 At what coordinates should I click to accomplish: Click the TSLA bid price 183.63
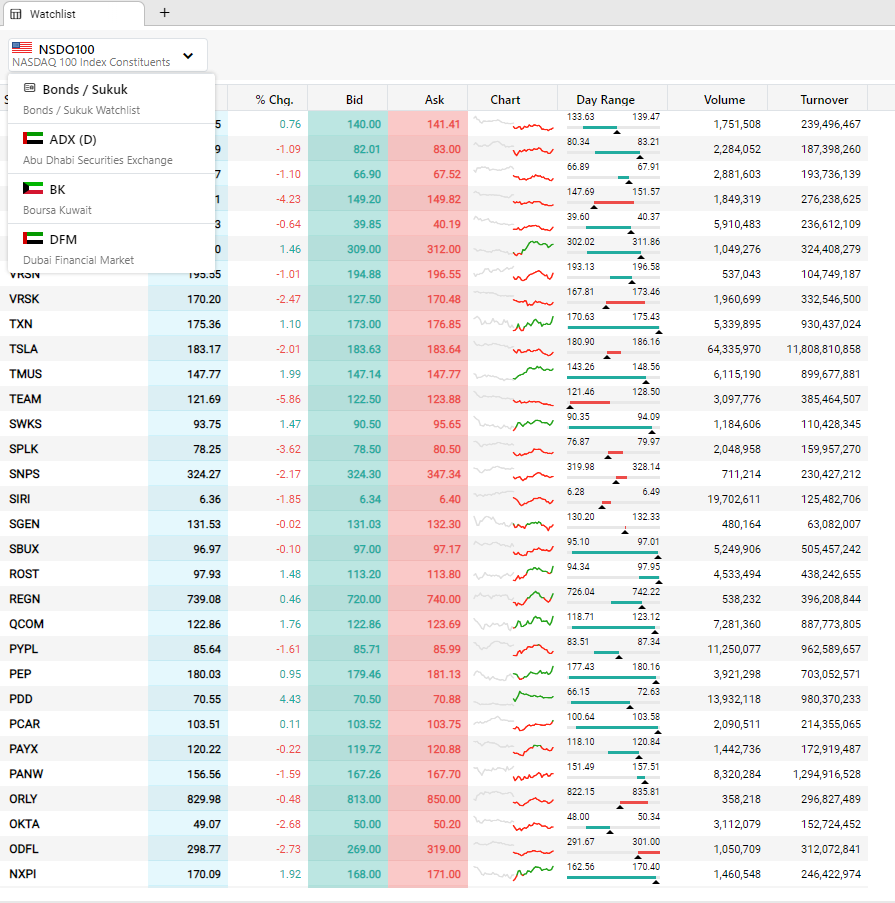coord(364,349)
